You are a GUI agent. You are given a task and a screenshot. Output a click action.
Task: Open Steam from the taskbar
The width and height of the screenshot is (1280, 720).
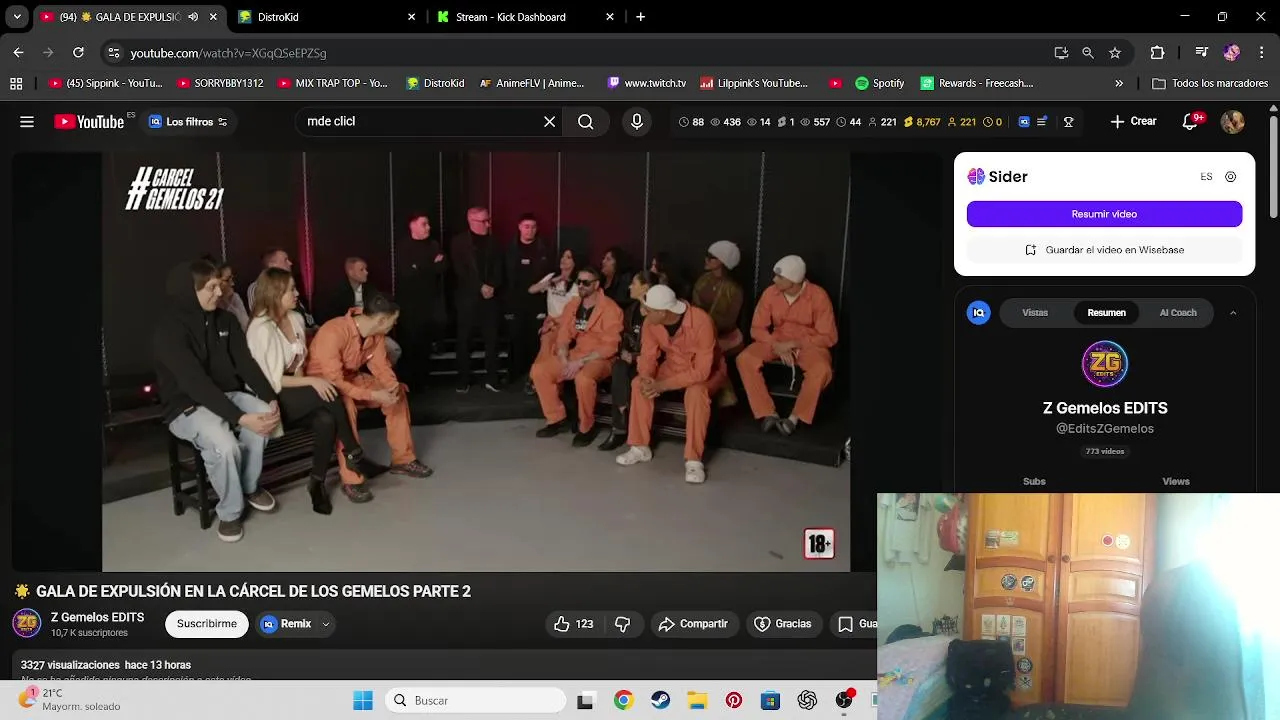tap(660, 701)
